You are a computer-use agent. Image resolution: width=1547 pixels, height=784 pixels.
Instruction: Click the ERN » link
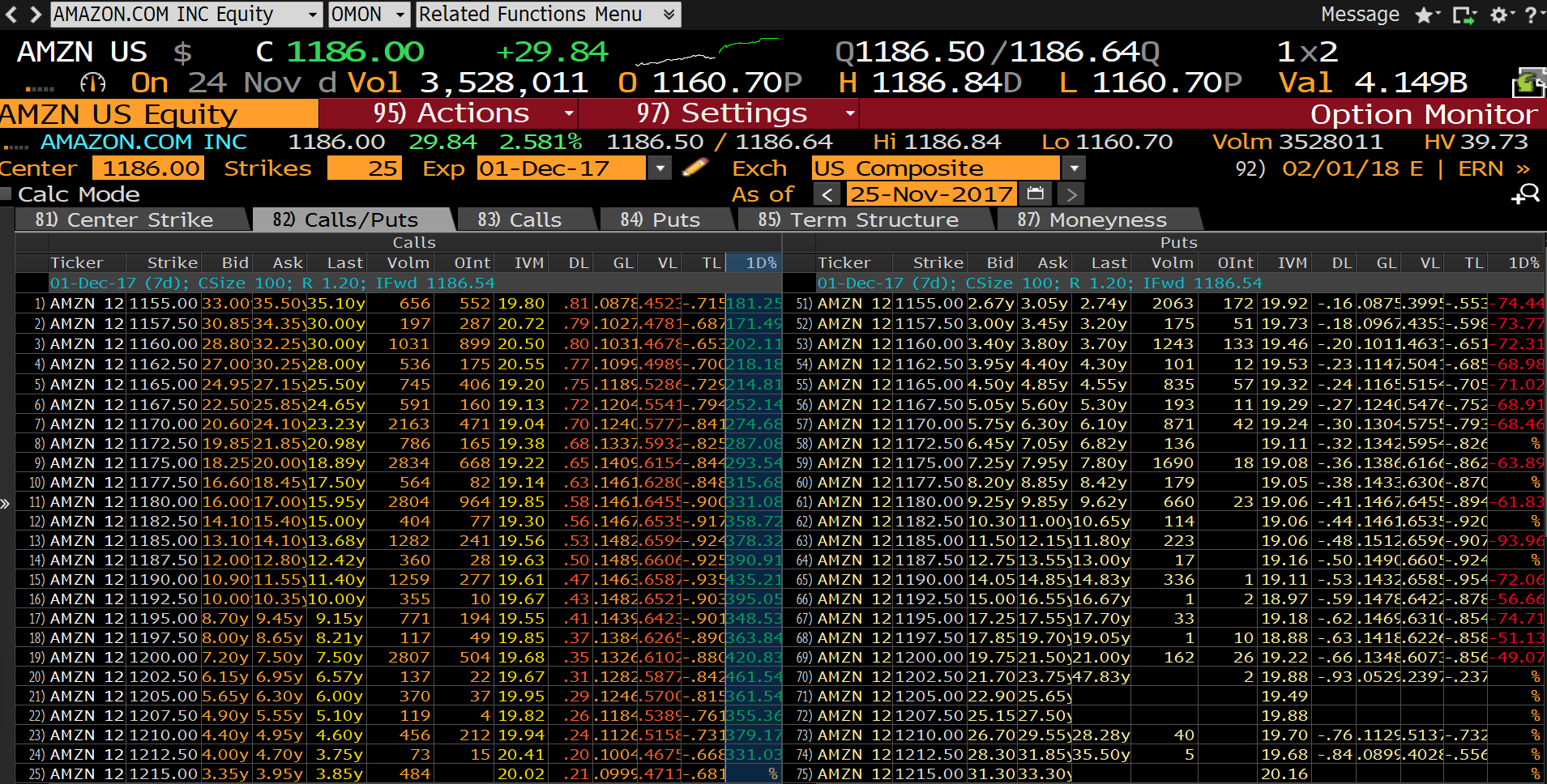click(1494, 168)
